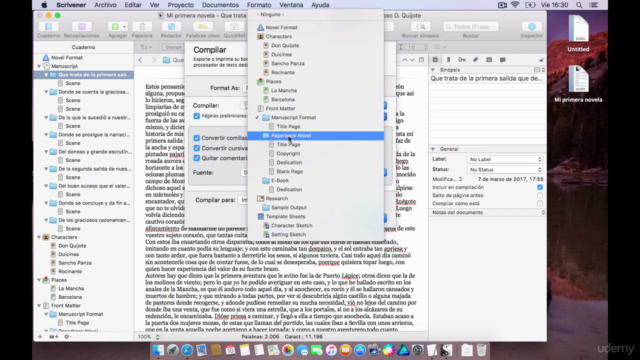Go forward with the editor's right arrow
The width and height of the screenshot is (640, 360).
click(153, 60)
